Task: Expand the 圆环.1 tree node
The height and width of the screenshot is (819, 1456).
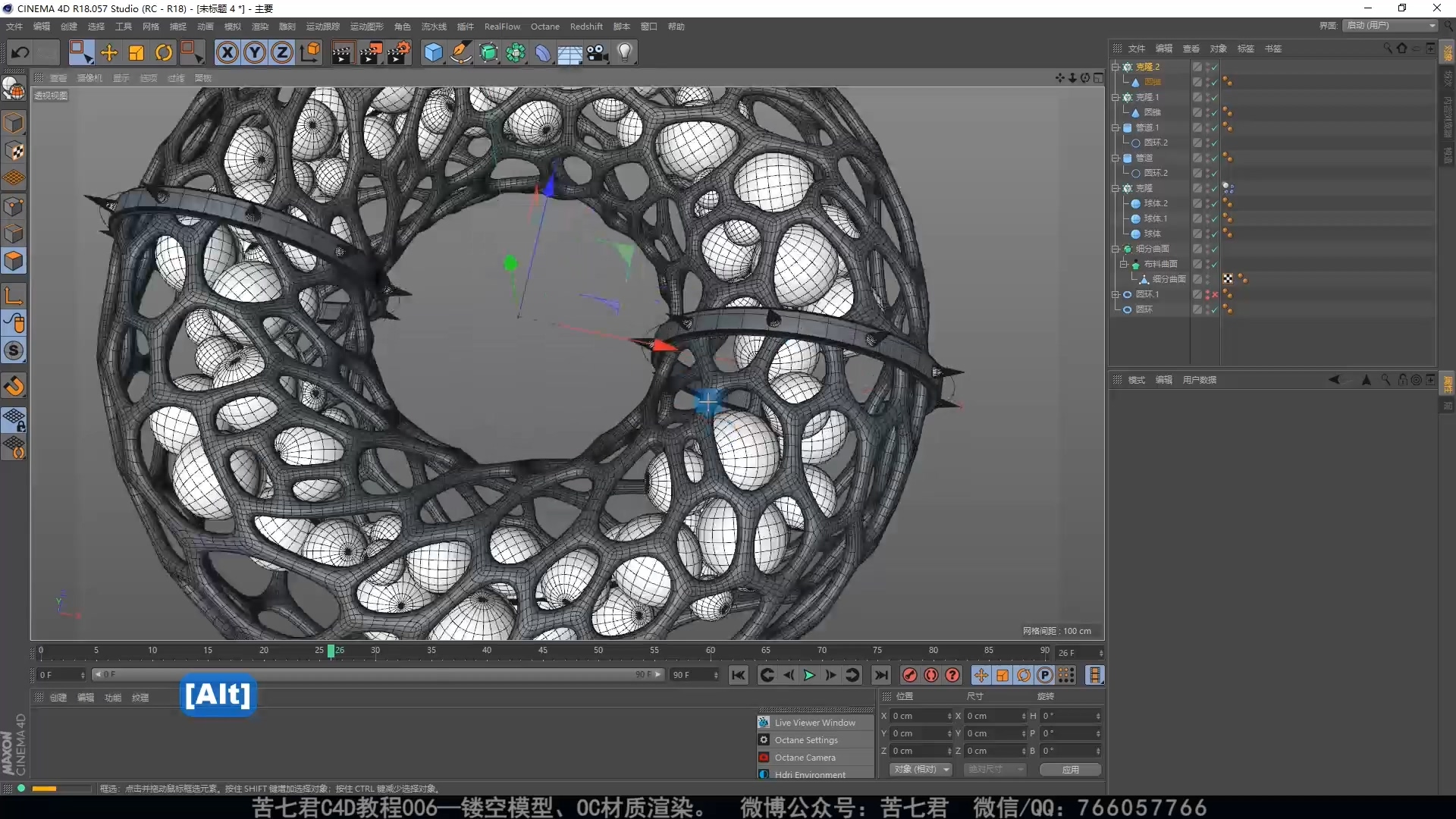Action: 1116,294
